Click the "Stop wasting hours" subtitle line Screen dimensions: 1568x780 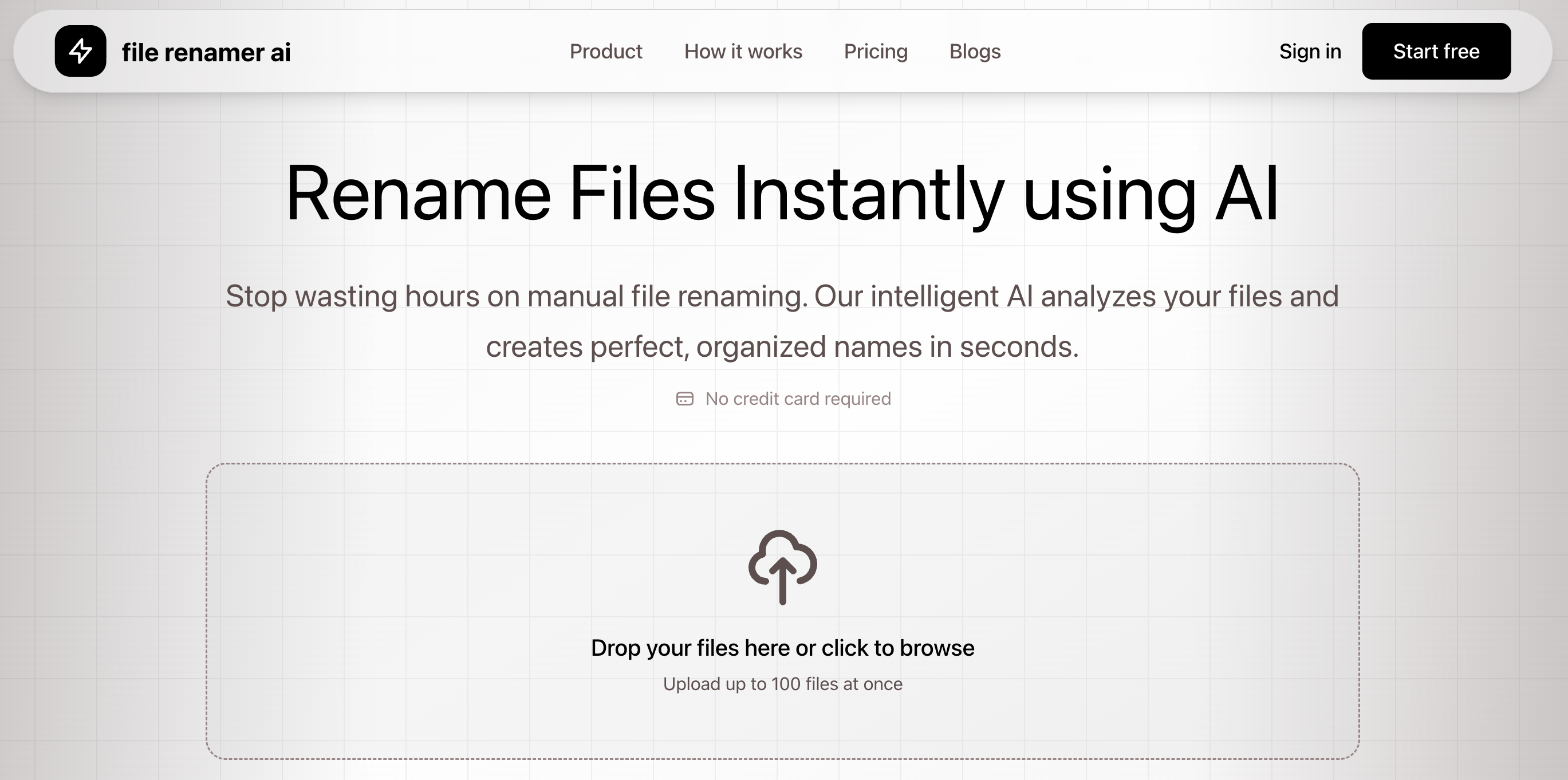783,297
